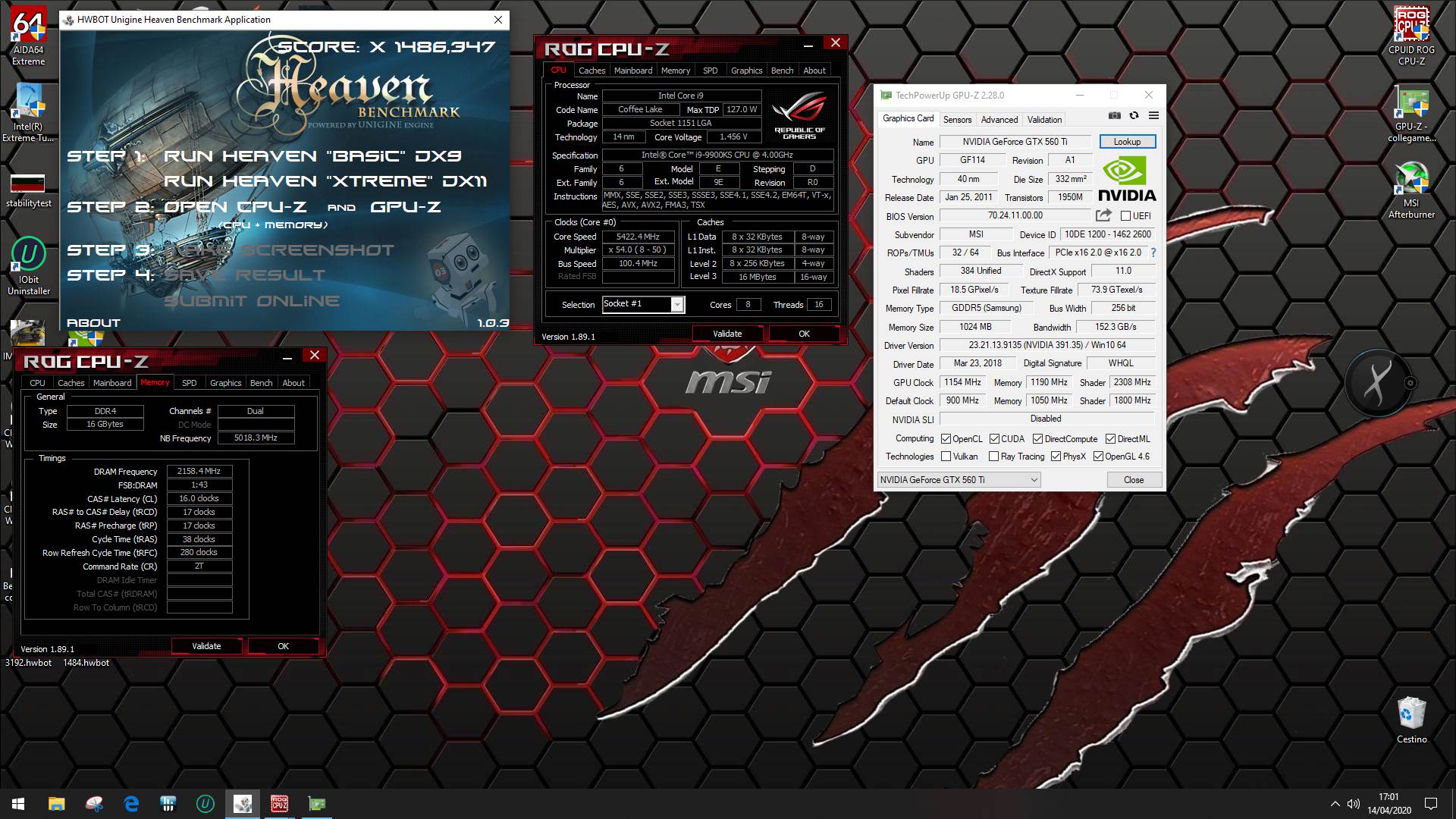
Task: Click Lookup button in GPU-Z
Action: [x=1127, y=142]
